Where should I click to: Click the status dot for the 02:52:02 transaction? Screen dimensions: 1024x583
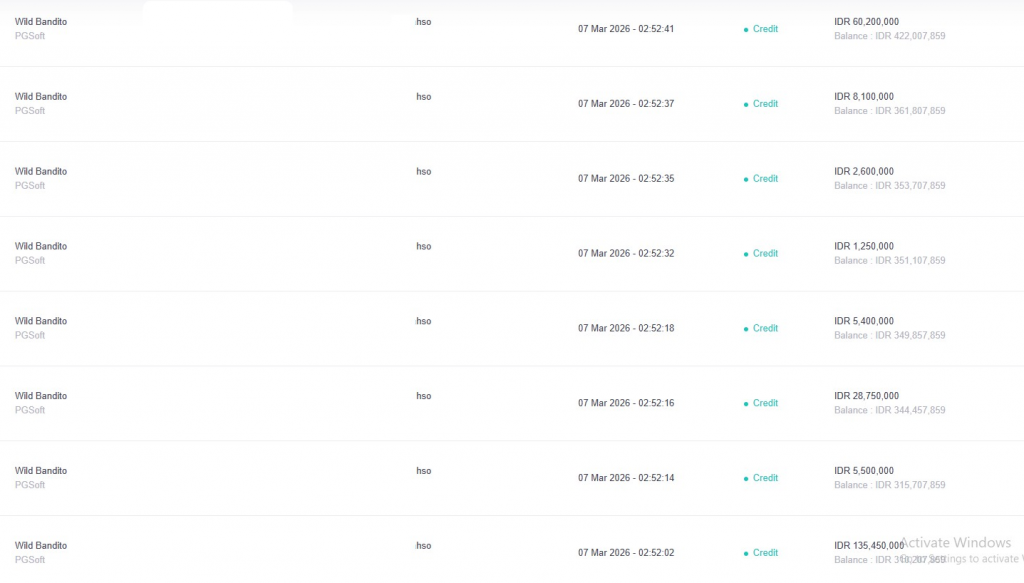coord(746,553)
